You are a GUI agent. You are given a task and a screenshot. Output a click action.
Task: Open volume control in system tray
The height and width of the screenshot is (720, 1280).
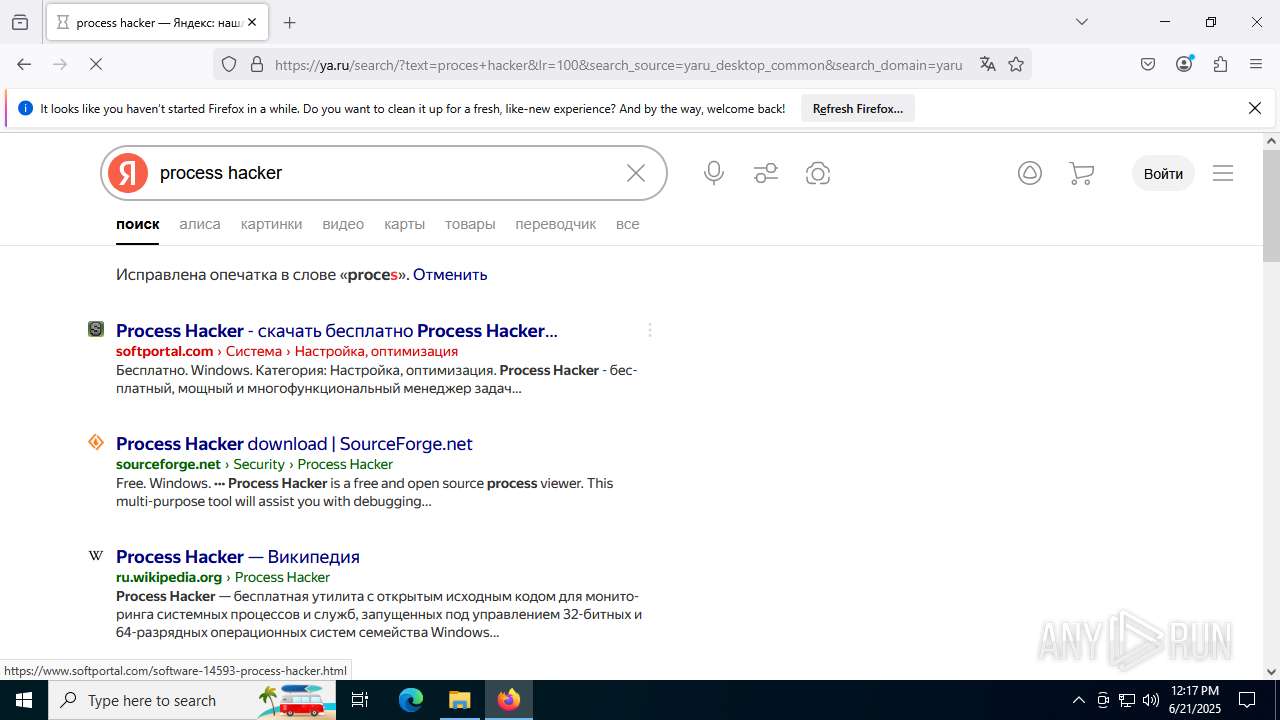(x=1151, y=700)
